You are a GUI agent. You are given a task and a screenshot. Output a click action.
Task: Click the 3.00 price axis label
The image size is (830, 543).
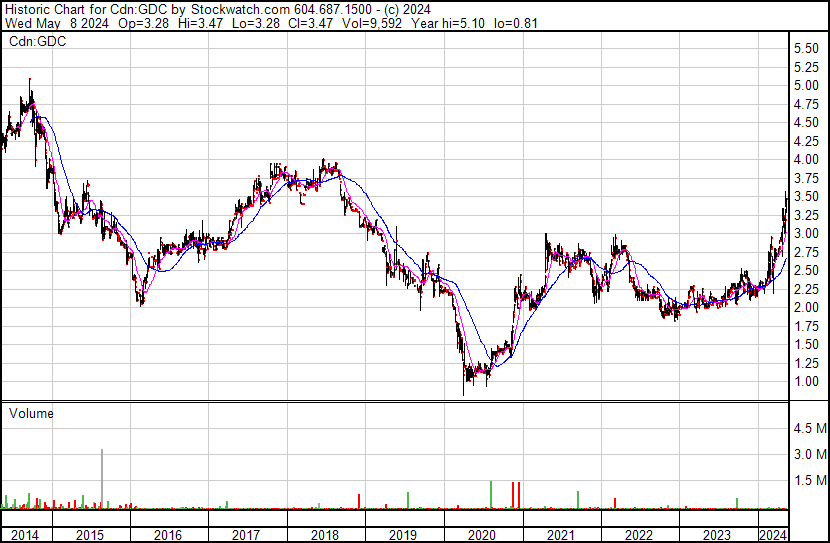806,233
